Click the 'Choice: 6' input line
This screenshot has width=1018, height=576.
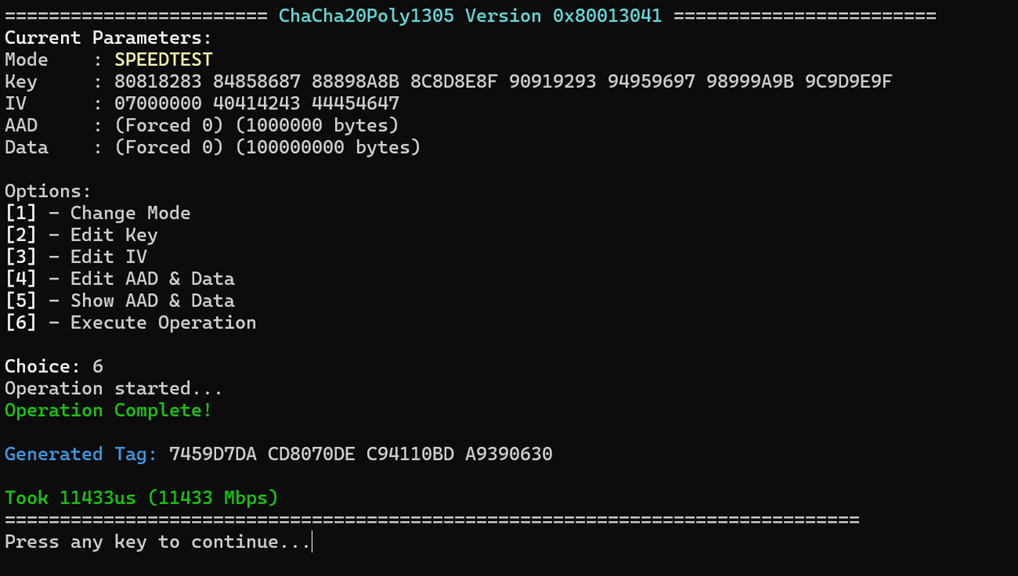tap(54, 366)
